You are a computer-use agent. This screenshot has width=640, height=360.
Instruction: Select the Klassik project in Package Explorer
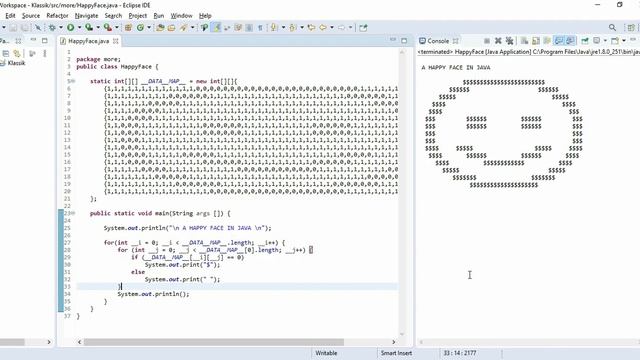click(x=16, y=63)
